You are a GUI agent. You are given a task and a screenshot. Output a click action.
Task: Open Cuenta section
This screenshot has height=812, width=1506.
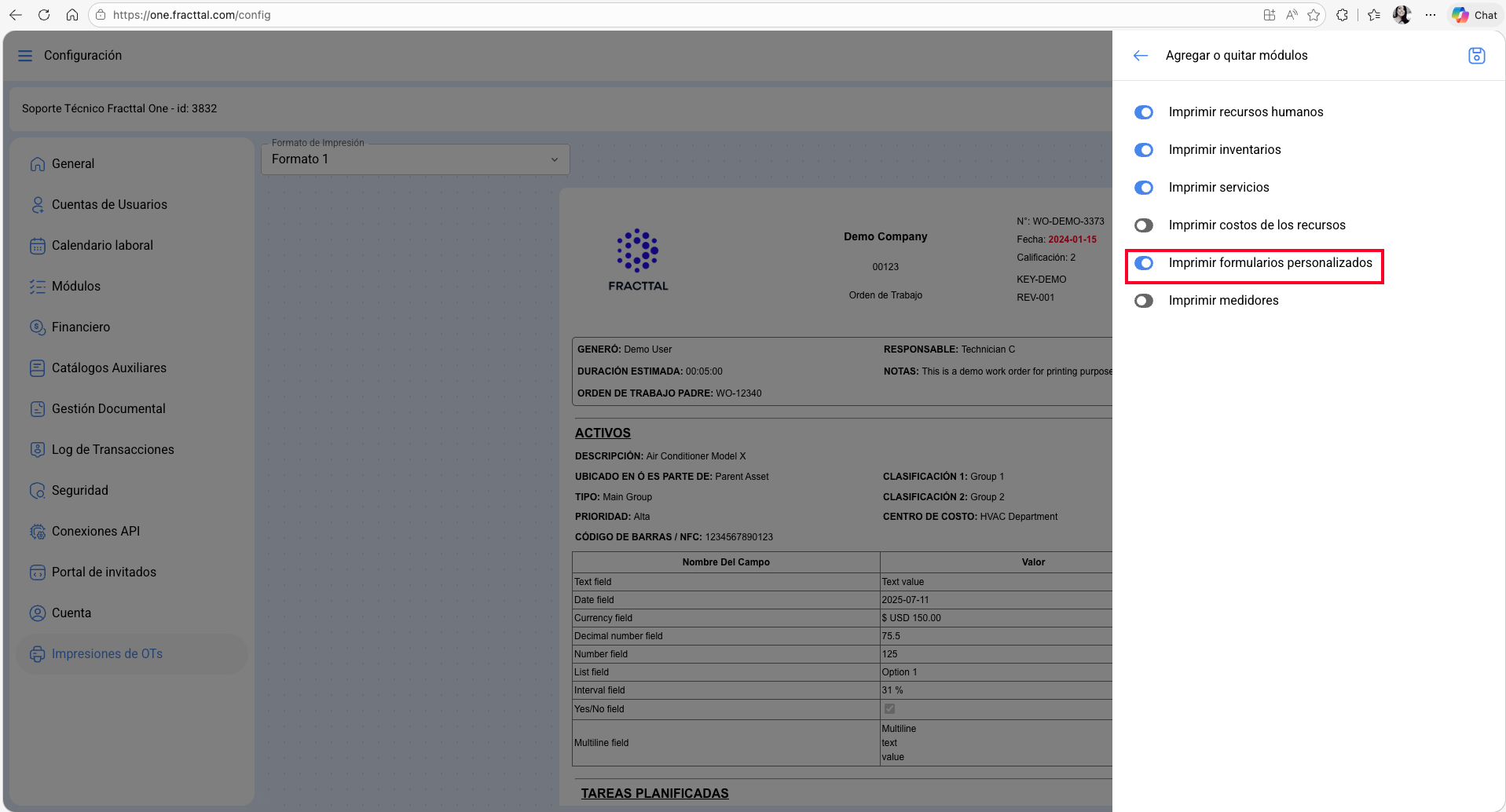coord(132,613)
